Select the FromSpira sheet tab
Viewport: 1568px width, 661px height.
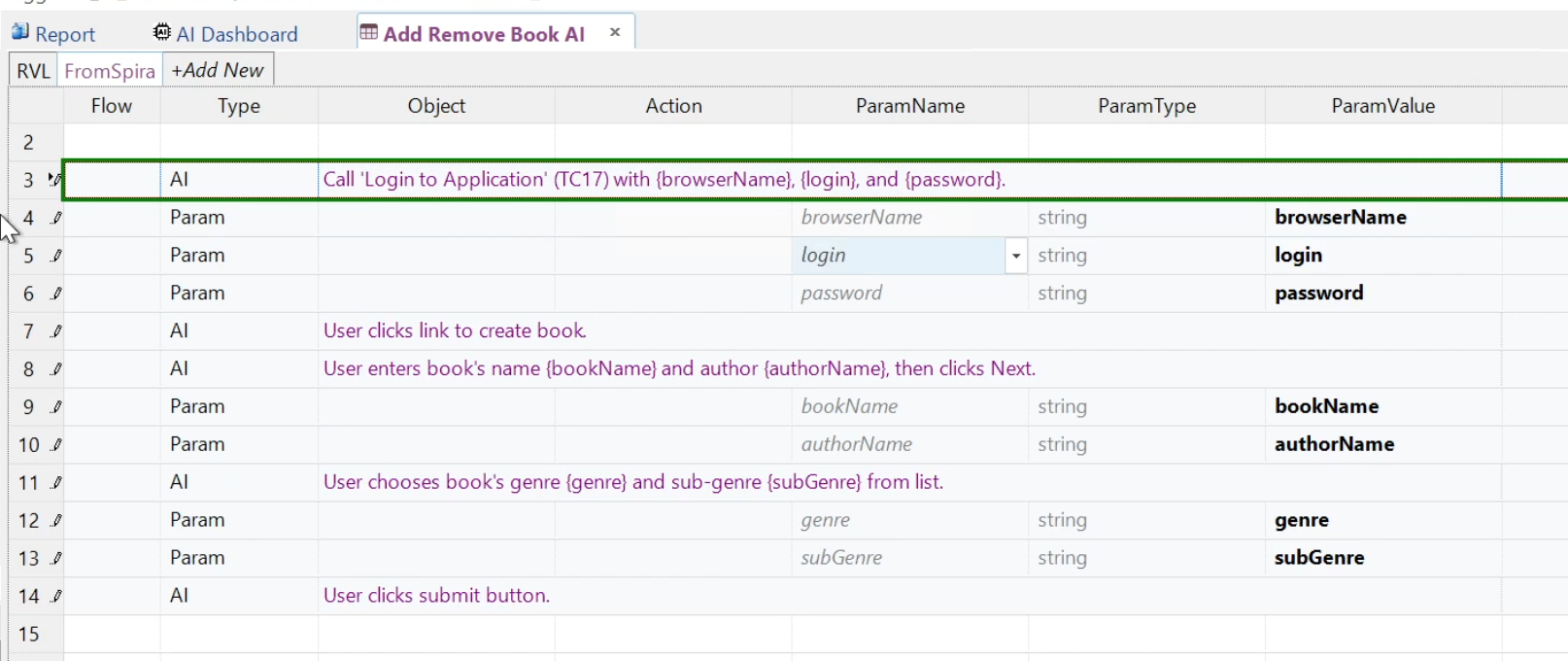coord(110,71)
